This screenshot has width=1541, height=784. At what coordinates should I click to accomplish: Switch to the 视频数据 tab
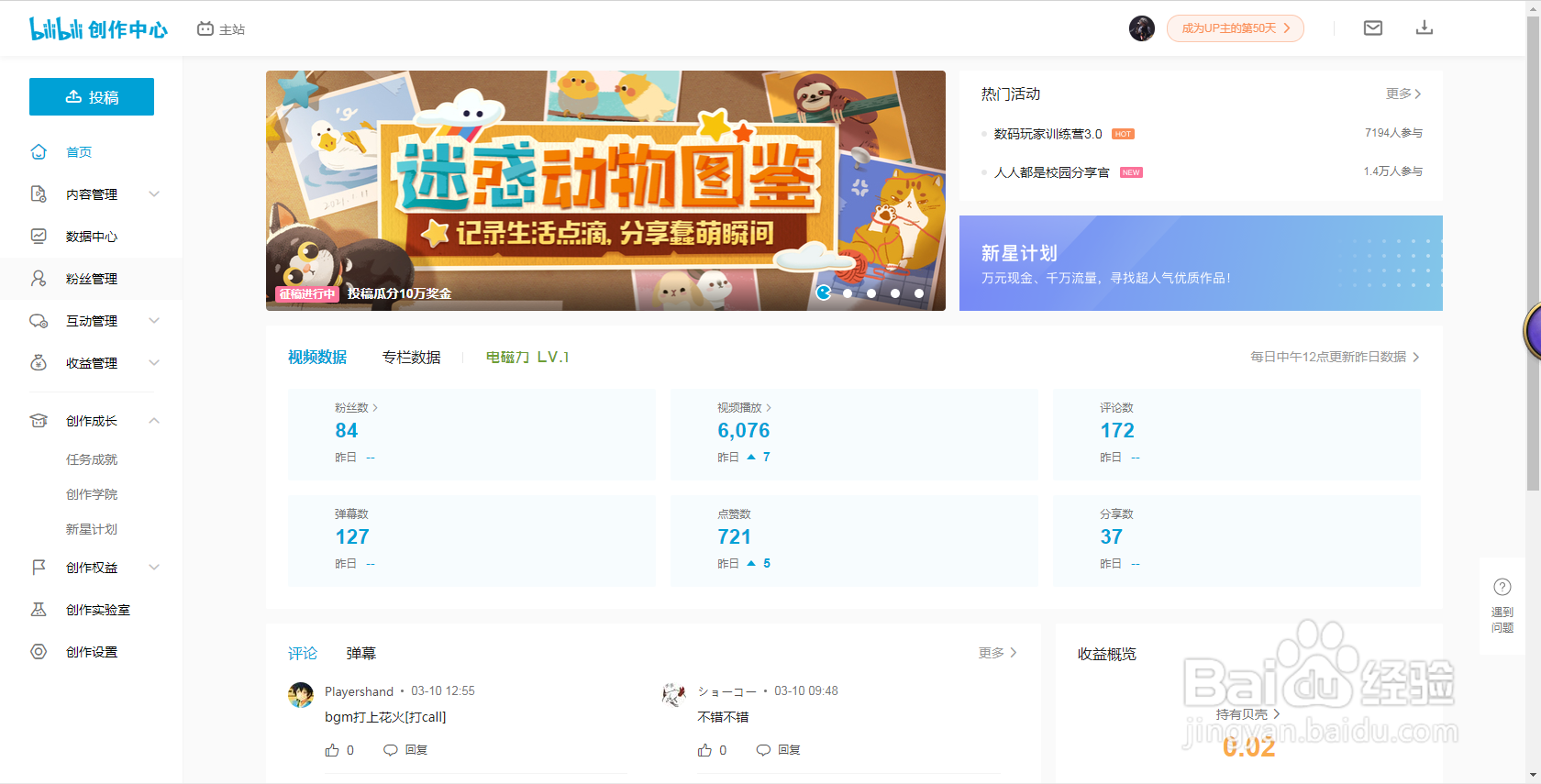[x=317, y=357]
